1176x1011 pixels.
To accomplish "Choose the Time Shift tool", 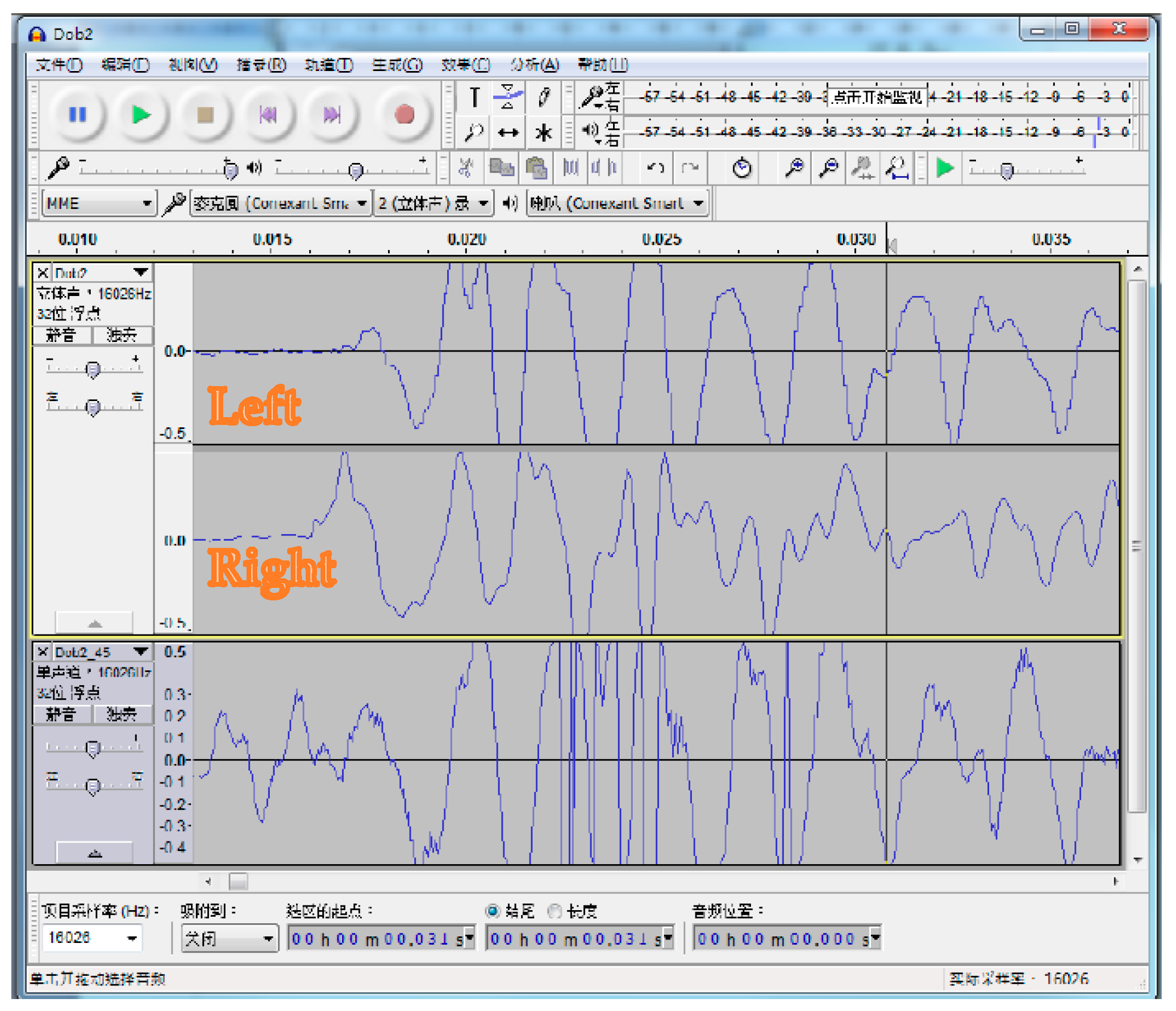I will pyautogui.click(x=508, y=132).
